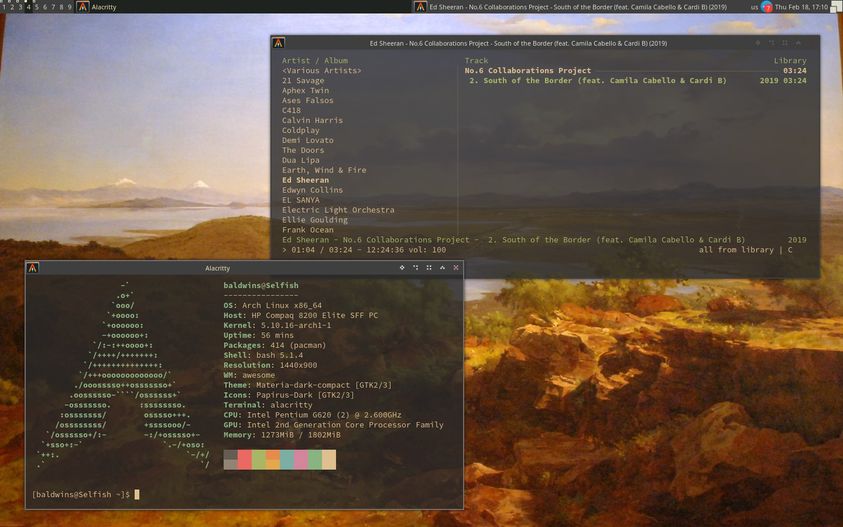The width and height of the screenshot is (843, 527).
Task: Click the layout switcher icon in top-right corner
Action: pyautogui.click(x=835, y=6)
